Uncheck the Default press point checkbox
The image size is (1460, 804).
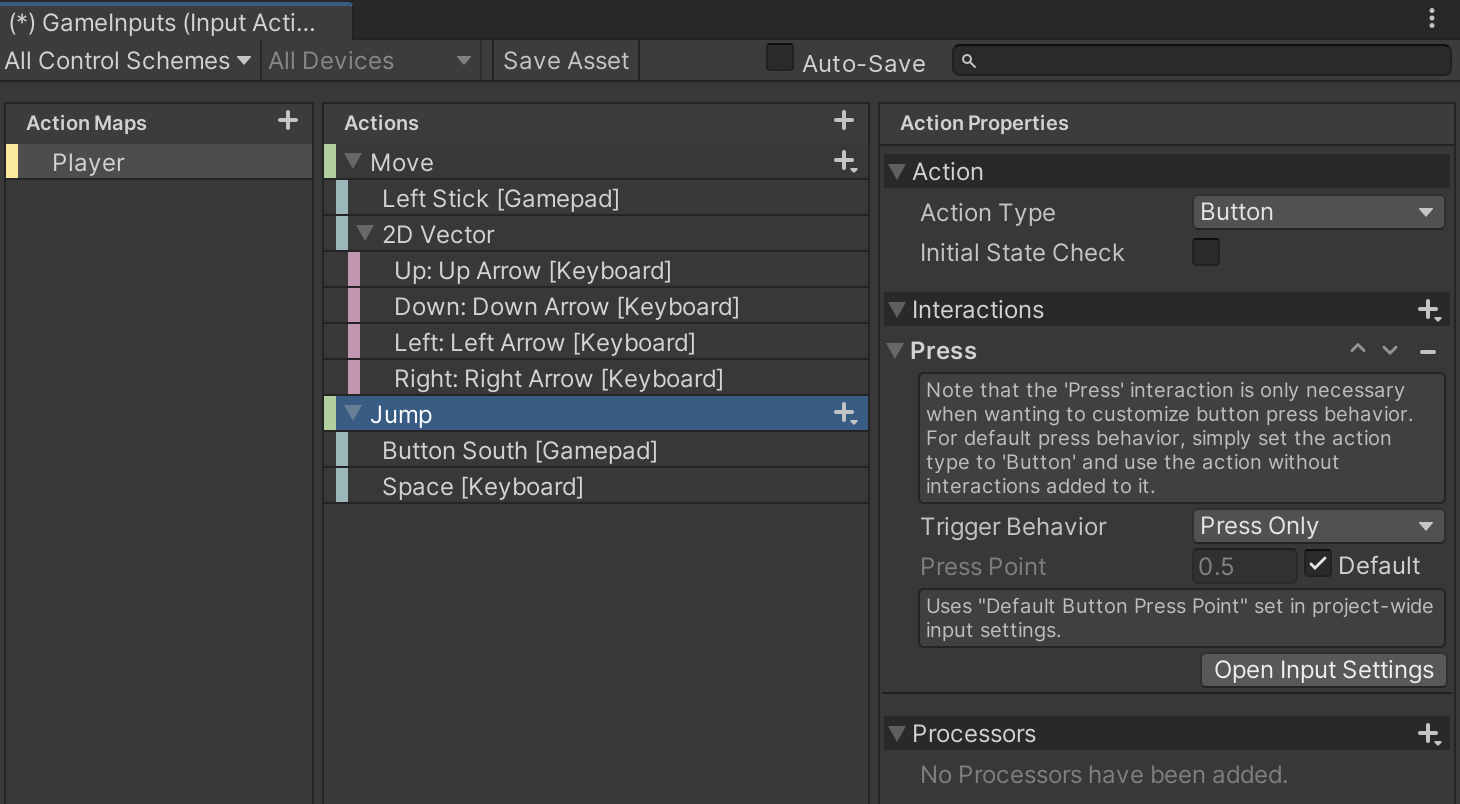pyautogui.click(x=1318, y=564)
